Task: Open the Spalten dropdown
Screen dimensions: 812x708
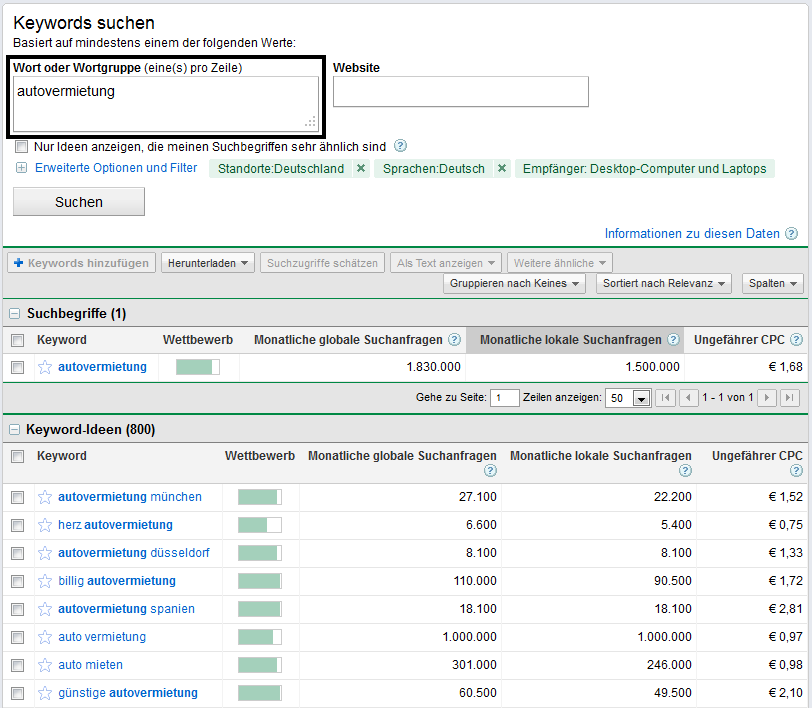Action: 772,283
